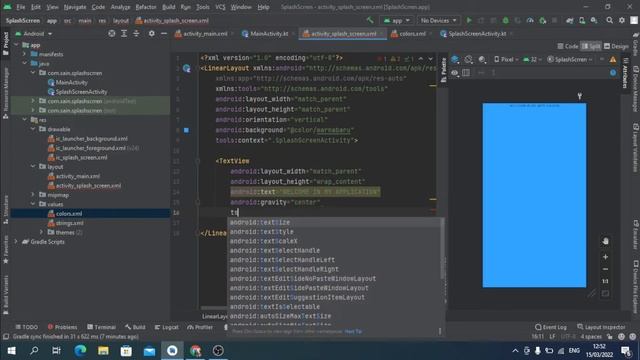This screenshot has width=640, height=360.
Task: Click the design surface layers icon
Action: [x=455, y=60]
